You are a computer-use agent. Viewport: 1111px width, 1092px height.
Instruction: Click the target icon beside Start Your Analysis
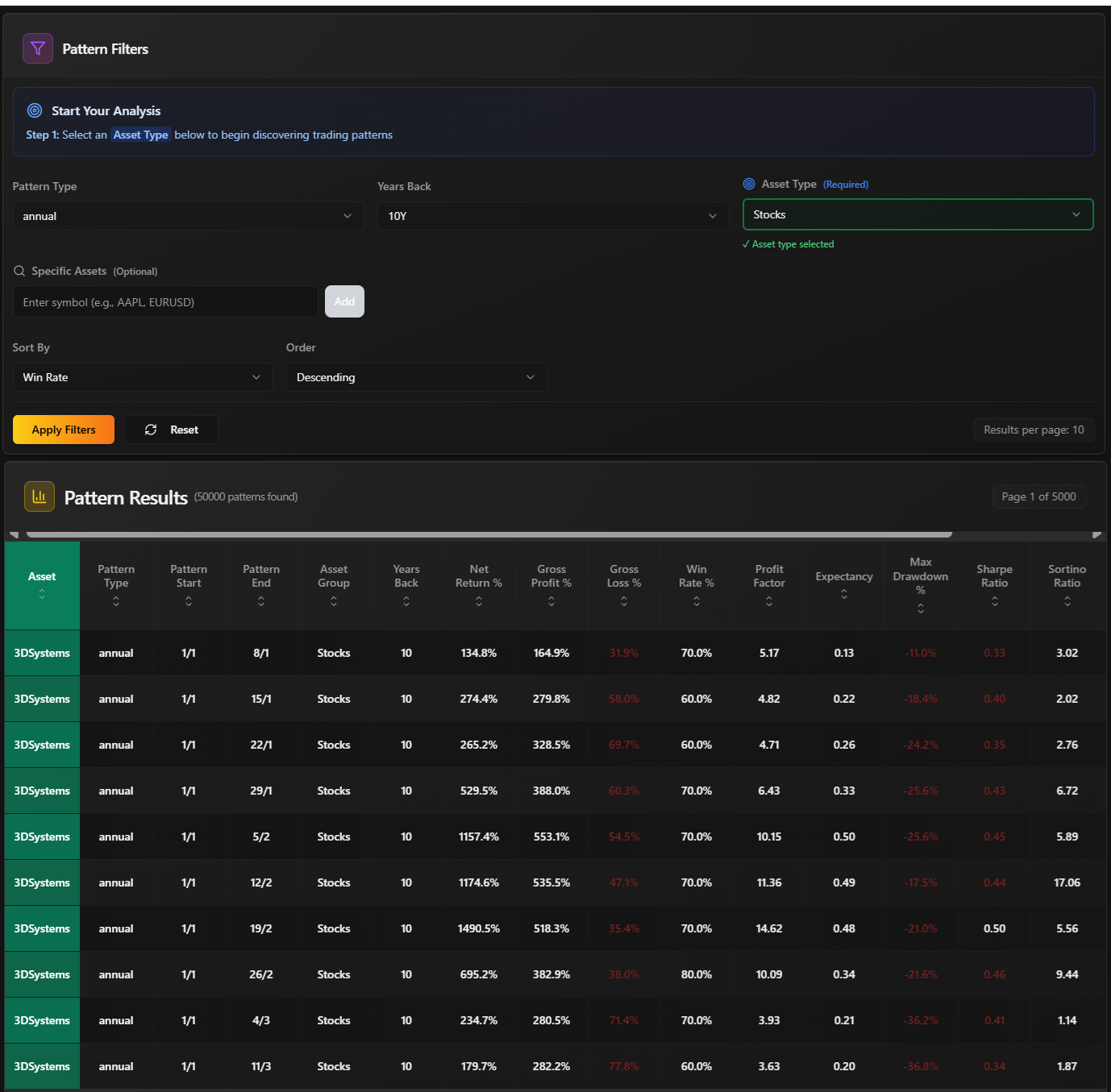[35, 110]
